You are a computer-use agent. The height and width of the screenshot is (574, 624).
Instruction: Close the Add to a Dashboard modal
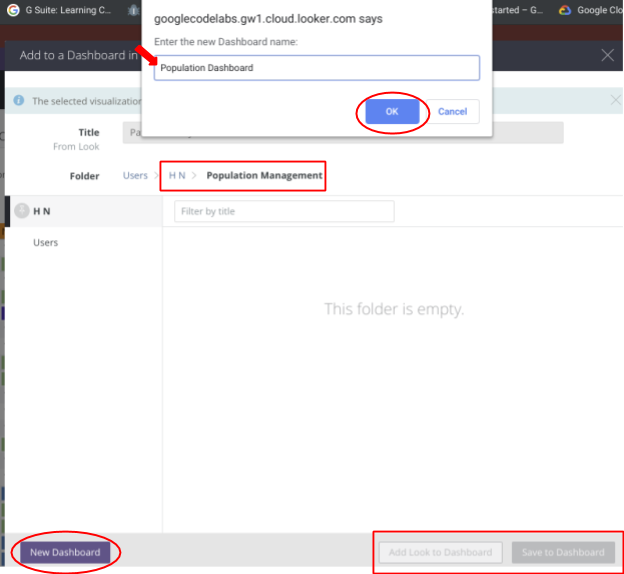[607, 55]
